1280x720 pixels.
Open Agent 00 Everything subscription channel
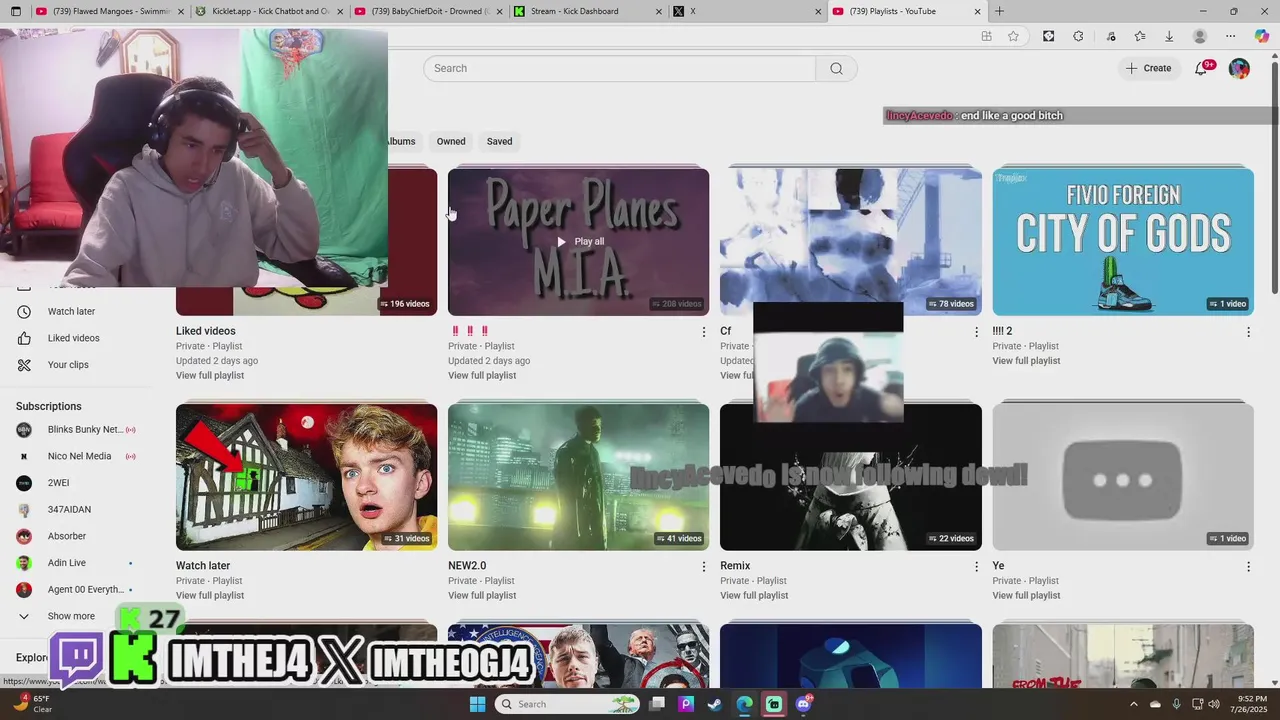coord(85,590)
